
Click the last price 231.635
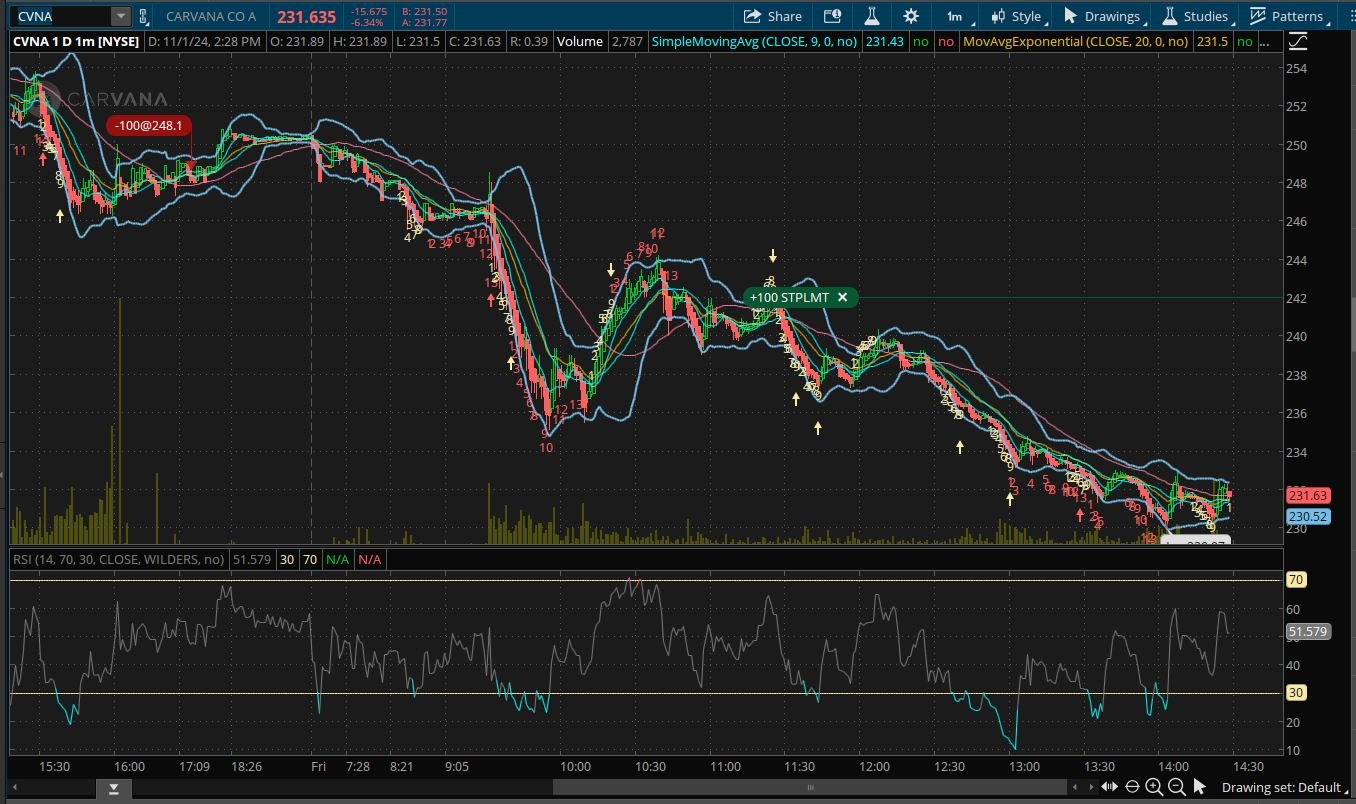(x=306, y=16)
